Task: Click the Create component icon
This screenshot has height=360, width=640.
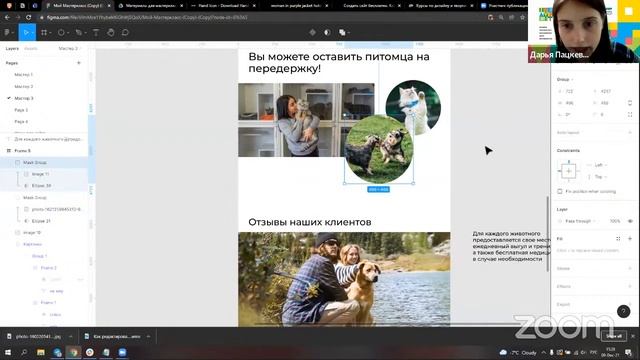Action: click(312, 32)
